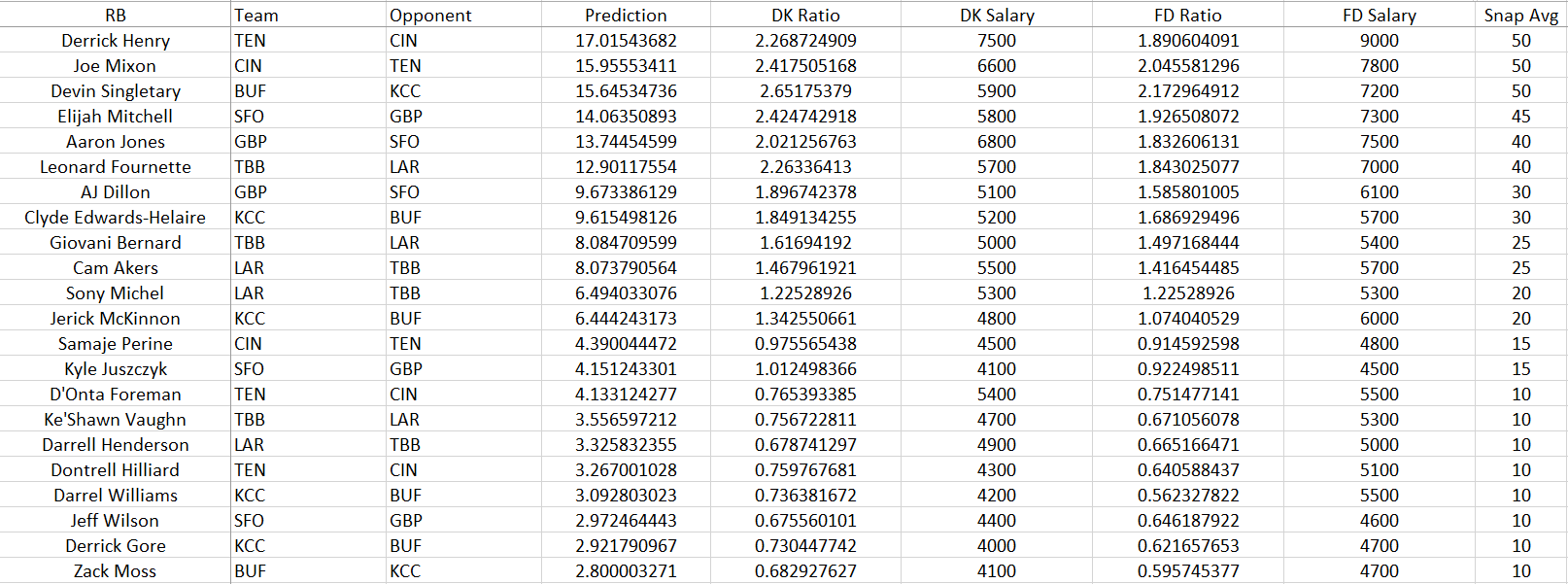
Task: Click the Jeff Wilson cell
Action: (115, 520)
